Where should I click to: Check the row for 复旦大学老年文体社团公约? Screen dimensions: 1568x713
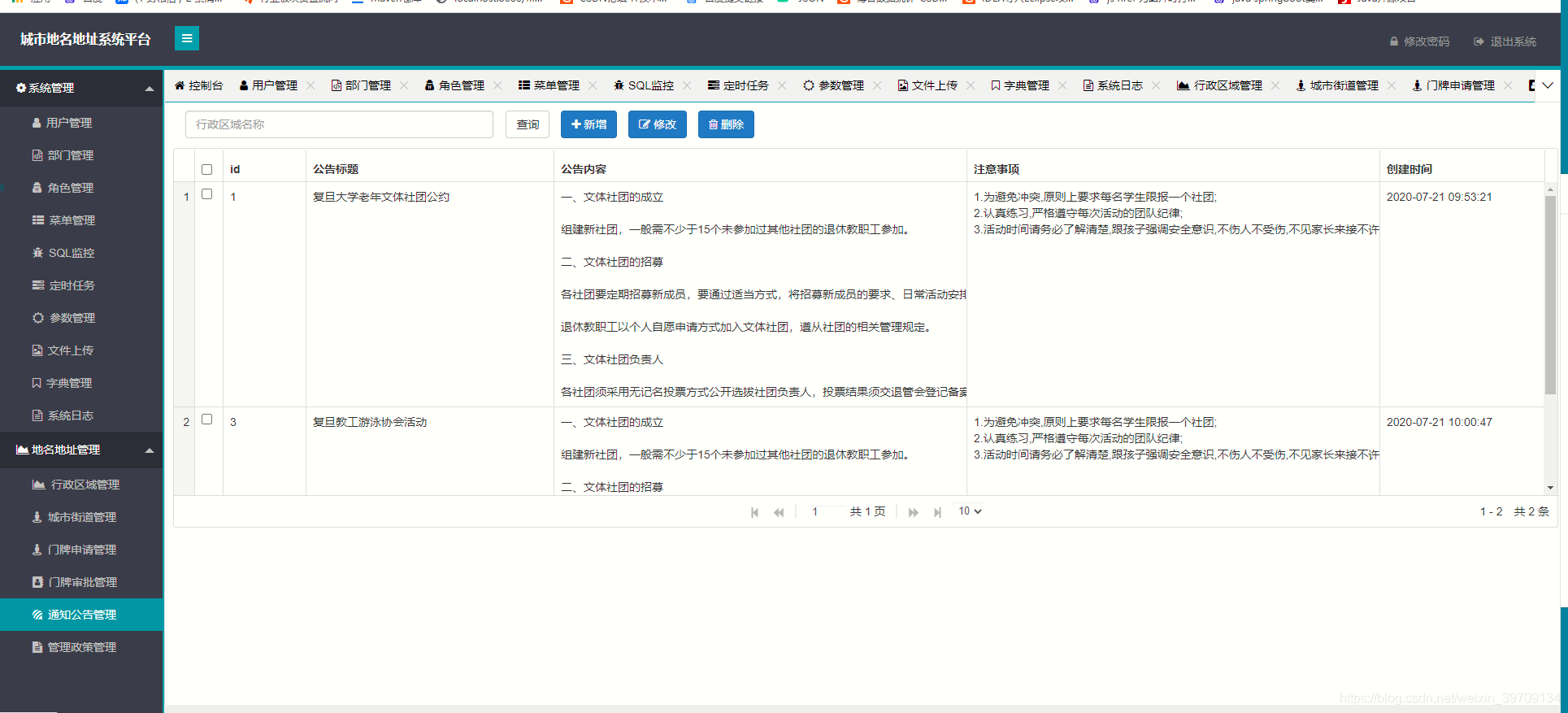(207, 194)
